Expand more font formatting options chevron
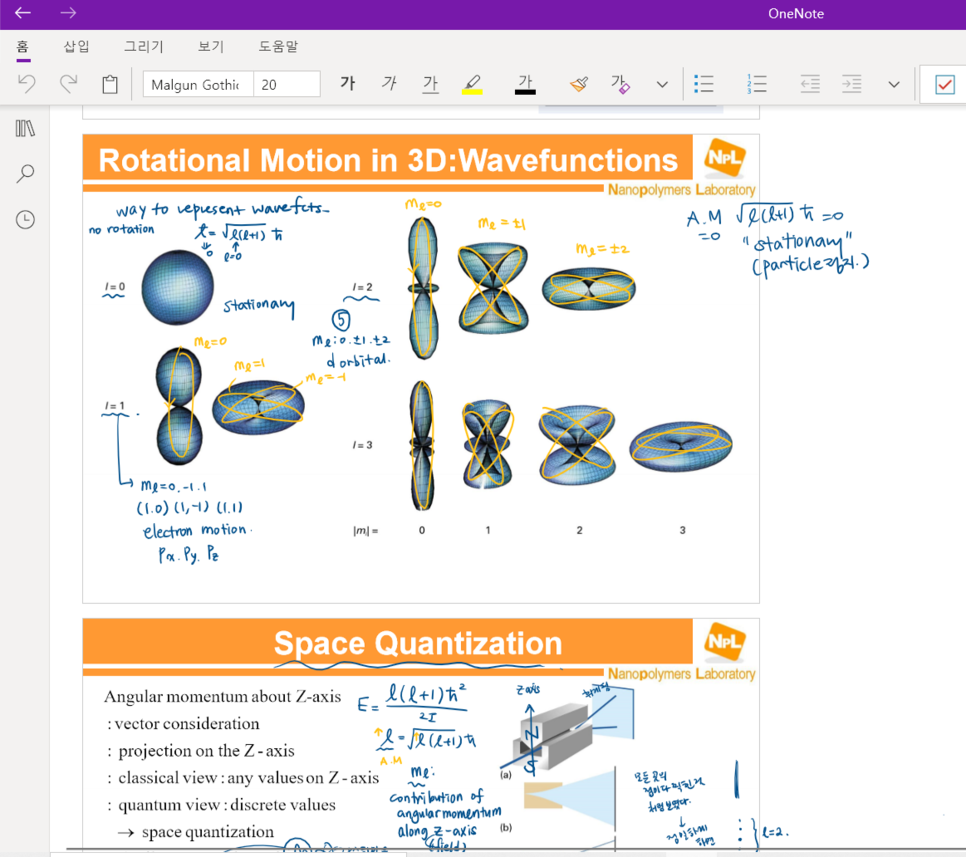The height and width of the screenshot is (857, 966). click(x=662, y=84)
